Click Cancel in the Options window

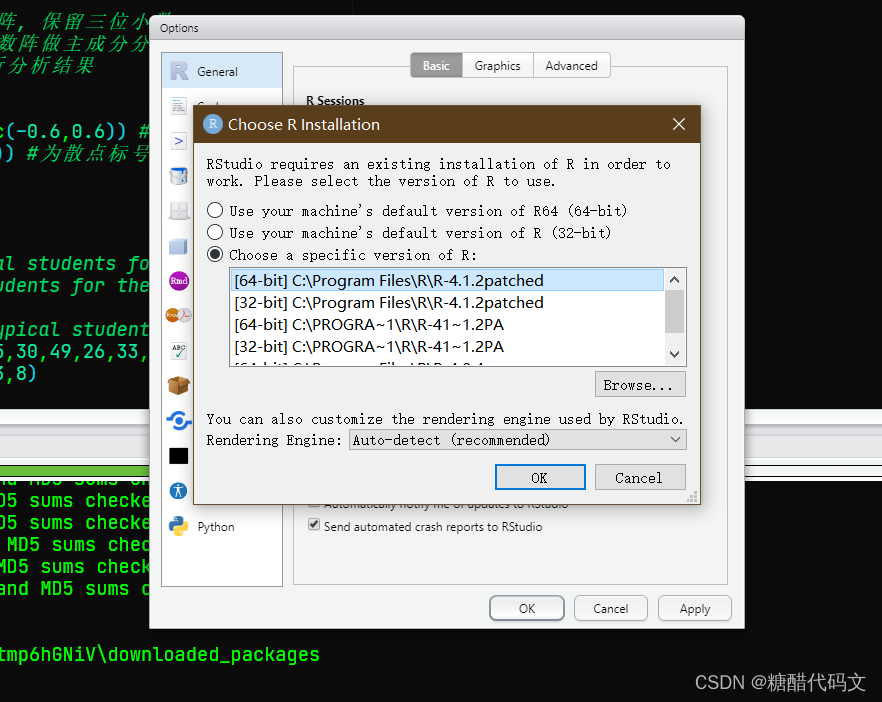pyautogui.click(x=611, y=609)
